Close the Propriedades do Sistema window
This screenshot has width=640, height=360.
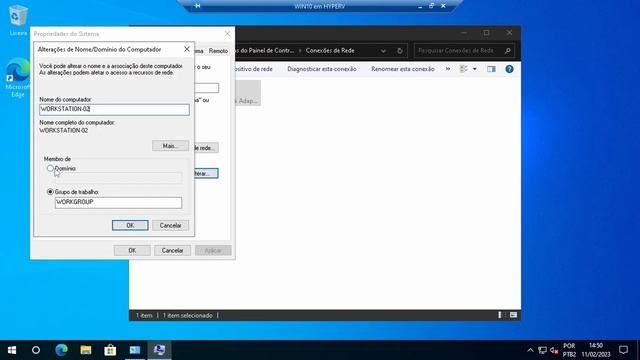227,33
